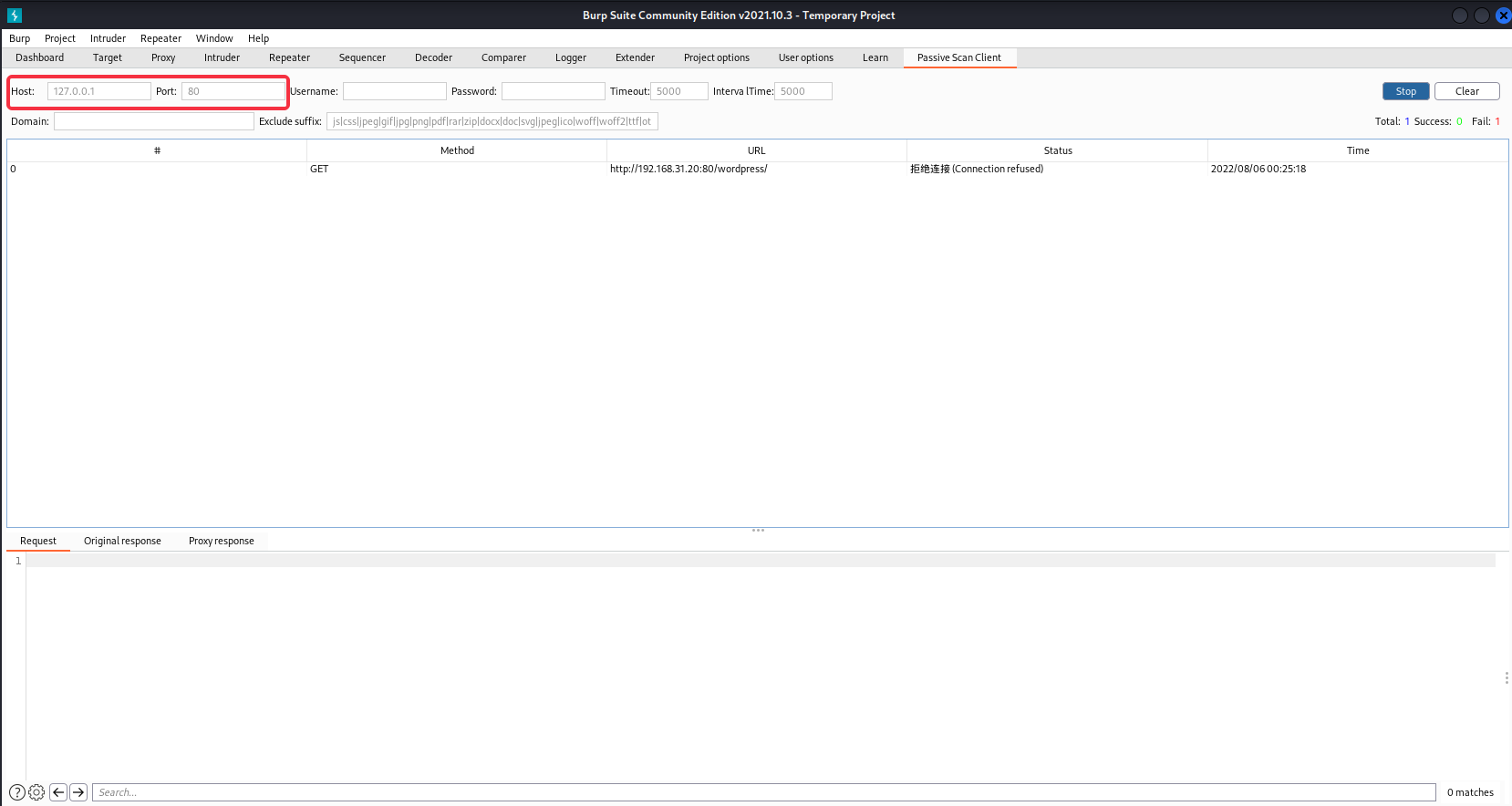1512x806 pixels.
Task: Switch to the Dashboard tab
Action: coord(40,57)
